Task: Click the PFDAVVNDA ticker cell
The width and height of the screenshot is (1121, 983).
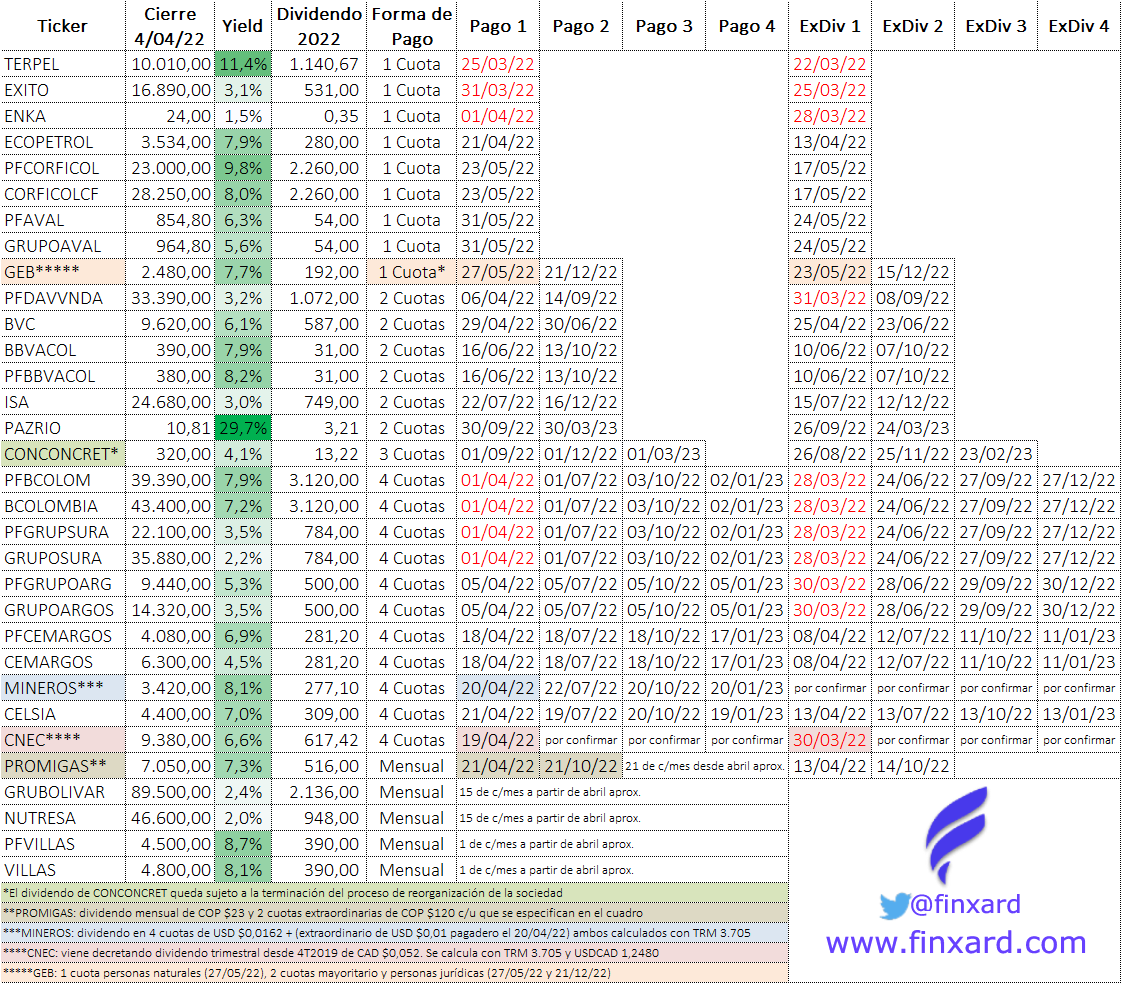Action: [x=63, y=298]
